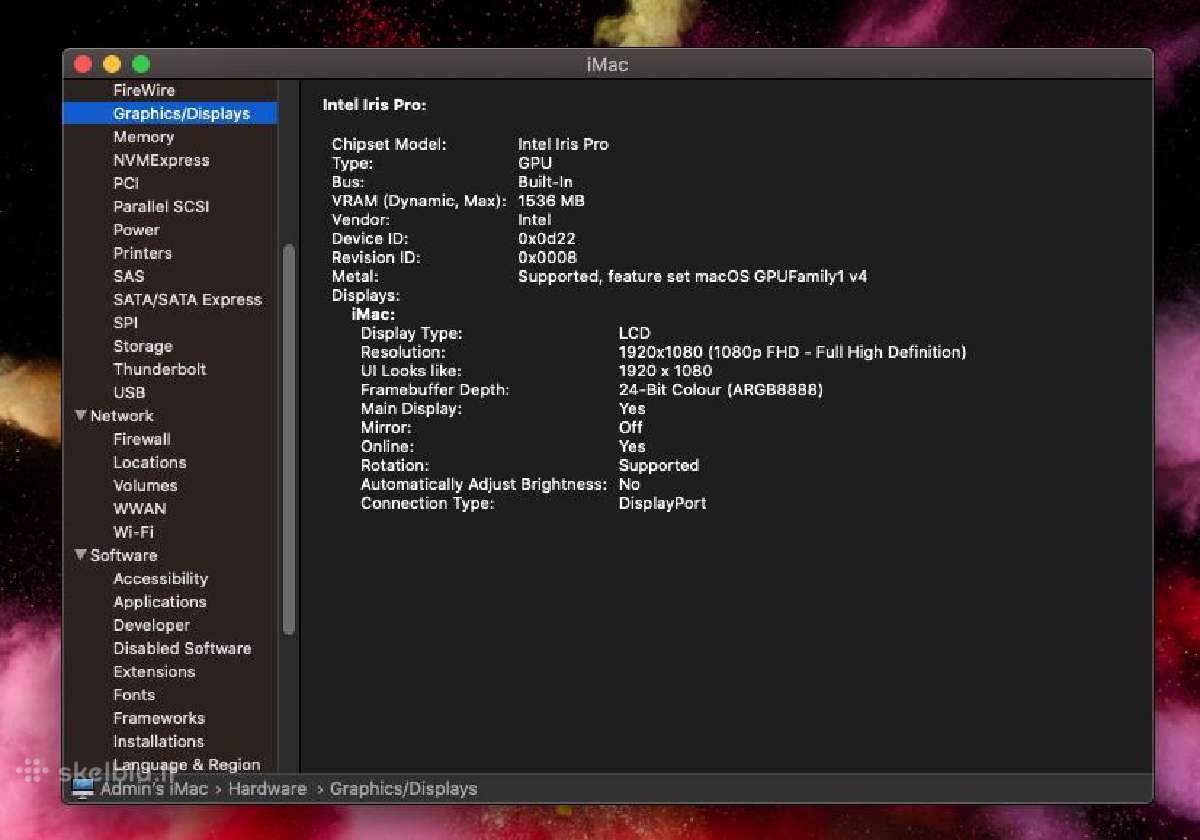Open the Memory section
The width and height of the screenshot is (1200, 840).
[x=143, y=137]
